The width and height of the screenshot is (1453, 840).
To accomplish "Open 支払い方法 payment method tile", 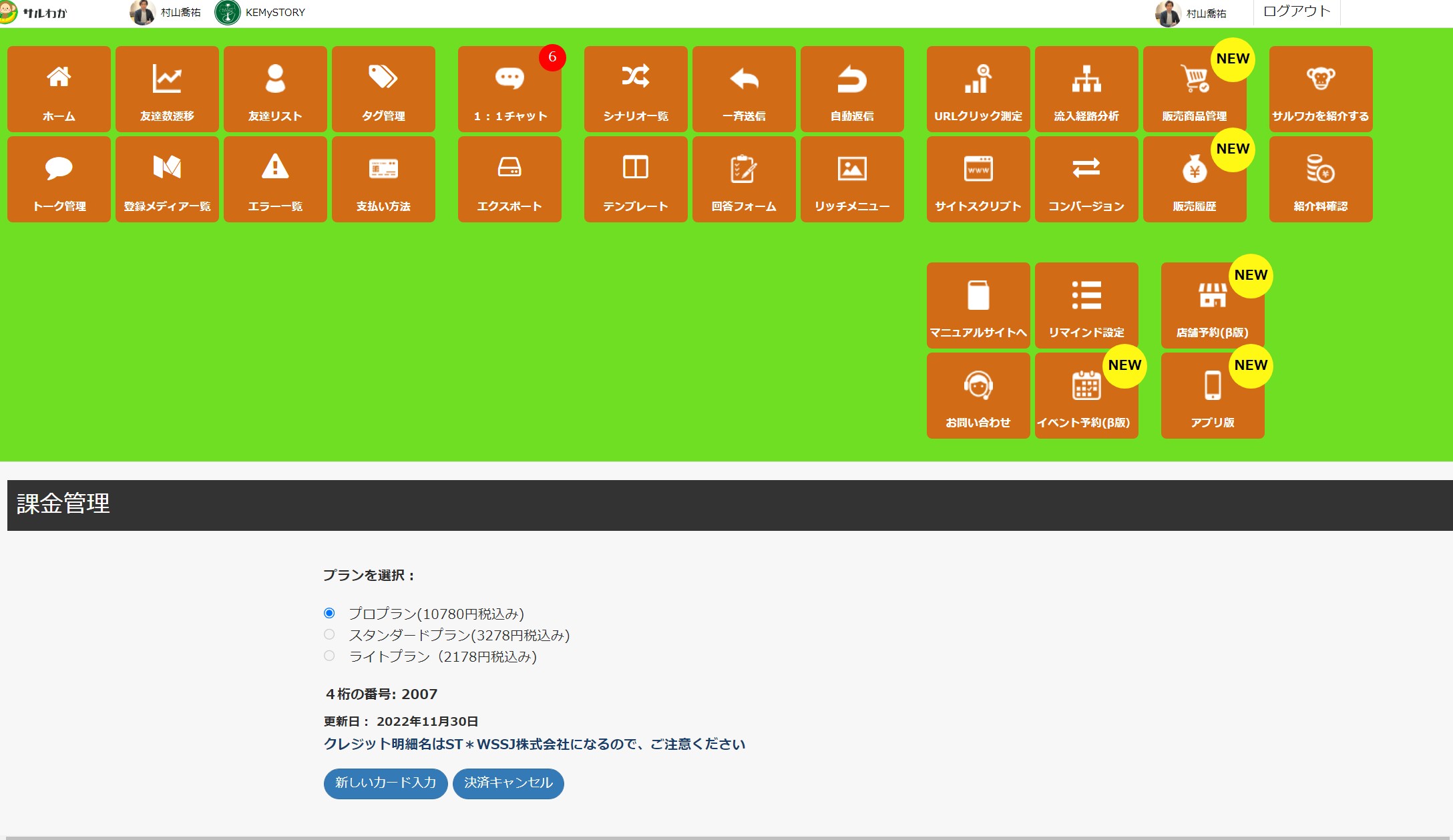I will [383, 179].
